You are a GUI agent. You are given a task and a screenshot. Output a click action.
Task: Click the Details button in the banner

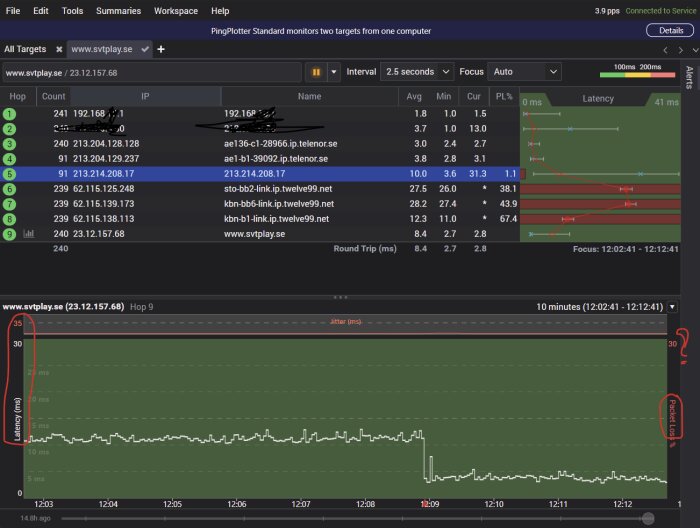coord(670,30)
